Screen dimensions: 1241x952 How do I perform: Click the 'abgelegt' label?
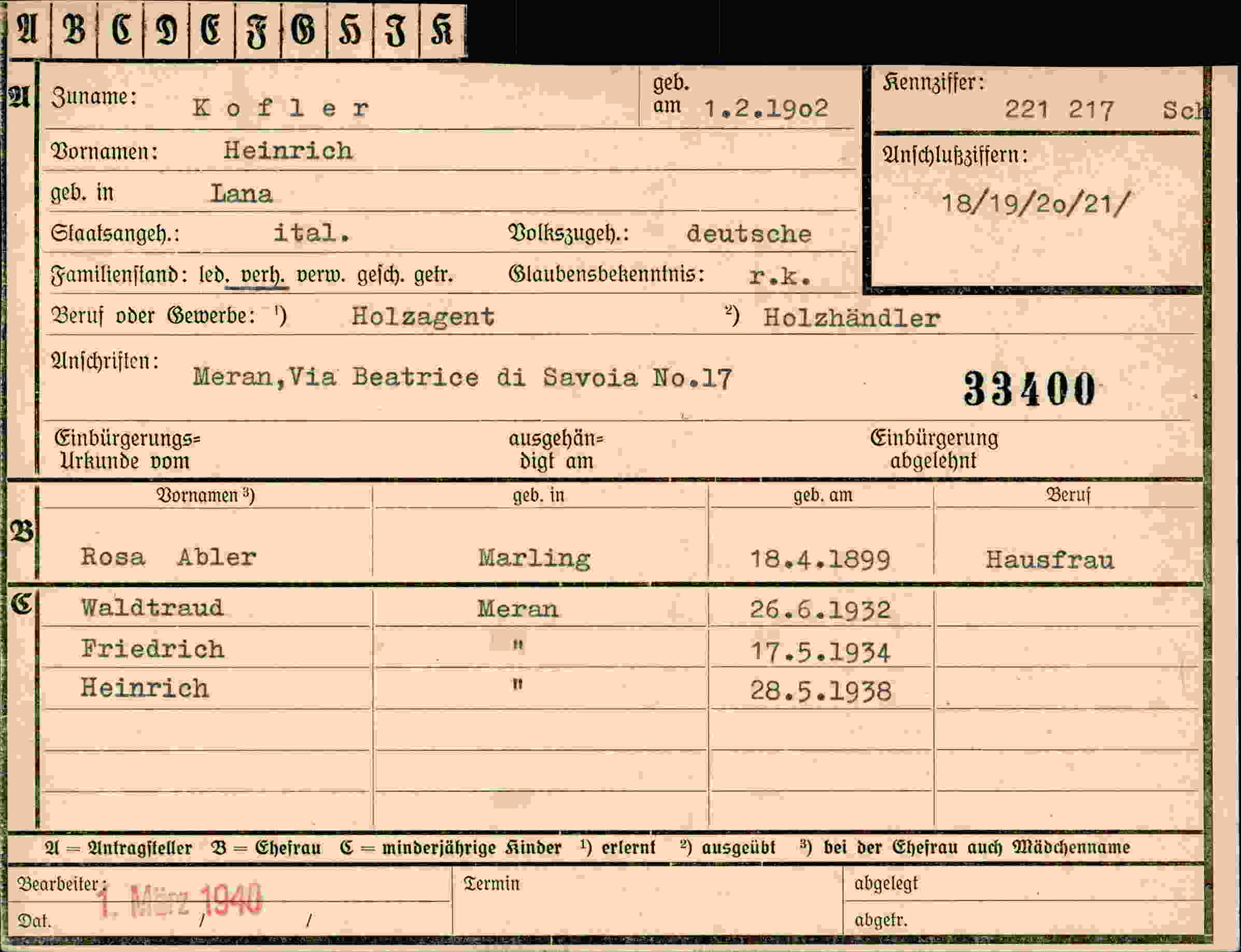click(886, 884)
